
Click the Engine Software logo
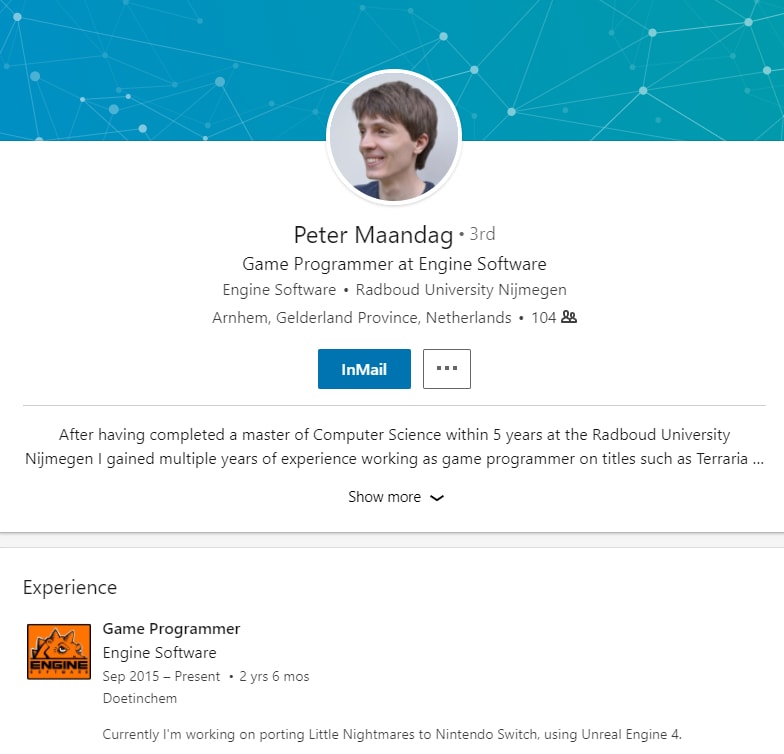pyautogui.click(x=59, y=652)
